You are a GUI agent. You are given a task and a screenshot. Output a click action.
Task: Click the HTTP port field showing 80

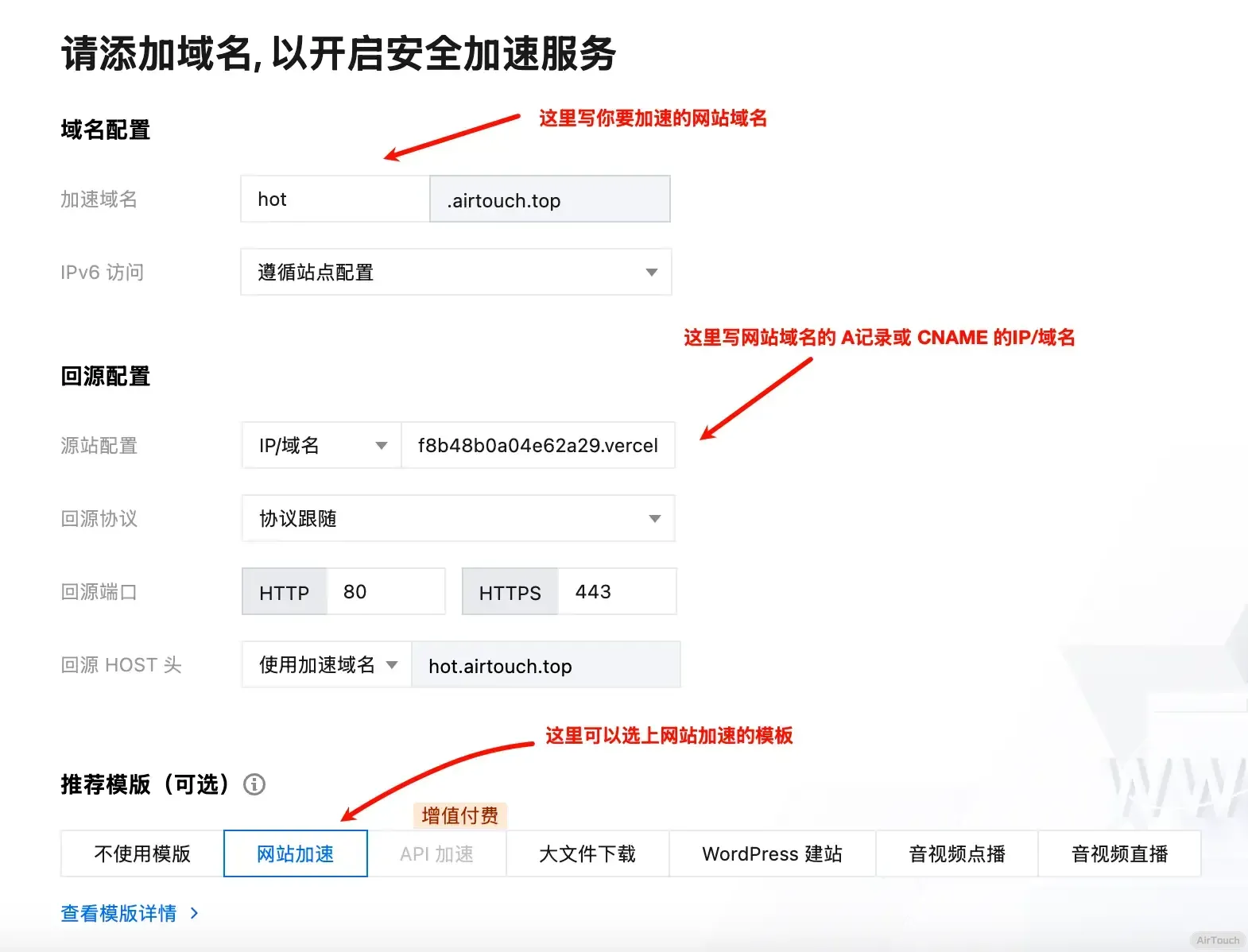(386, 592)
